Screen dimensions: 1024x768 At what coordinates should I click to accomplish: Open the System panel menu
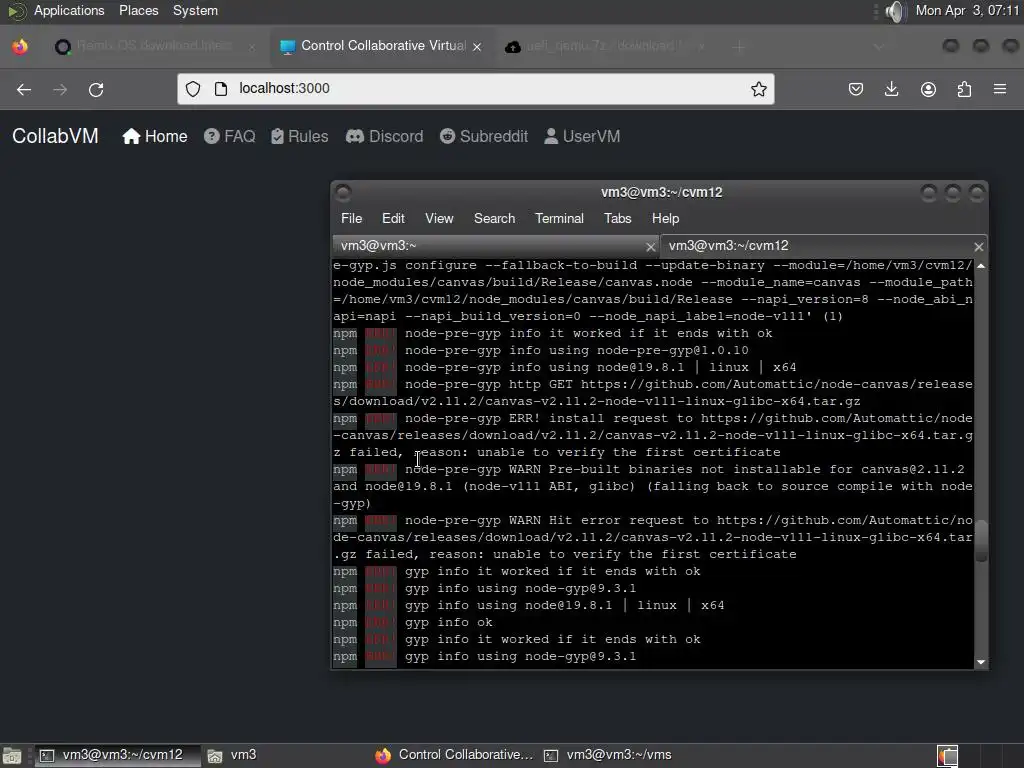coord(195,10)
